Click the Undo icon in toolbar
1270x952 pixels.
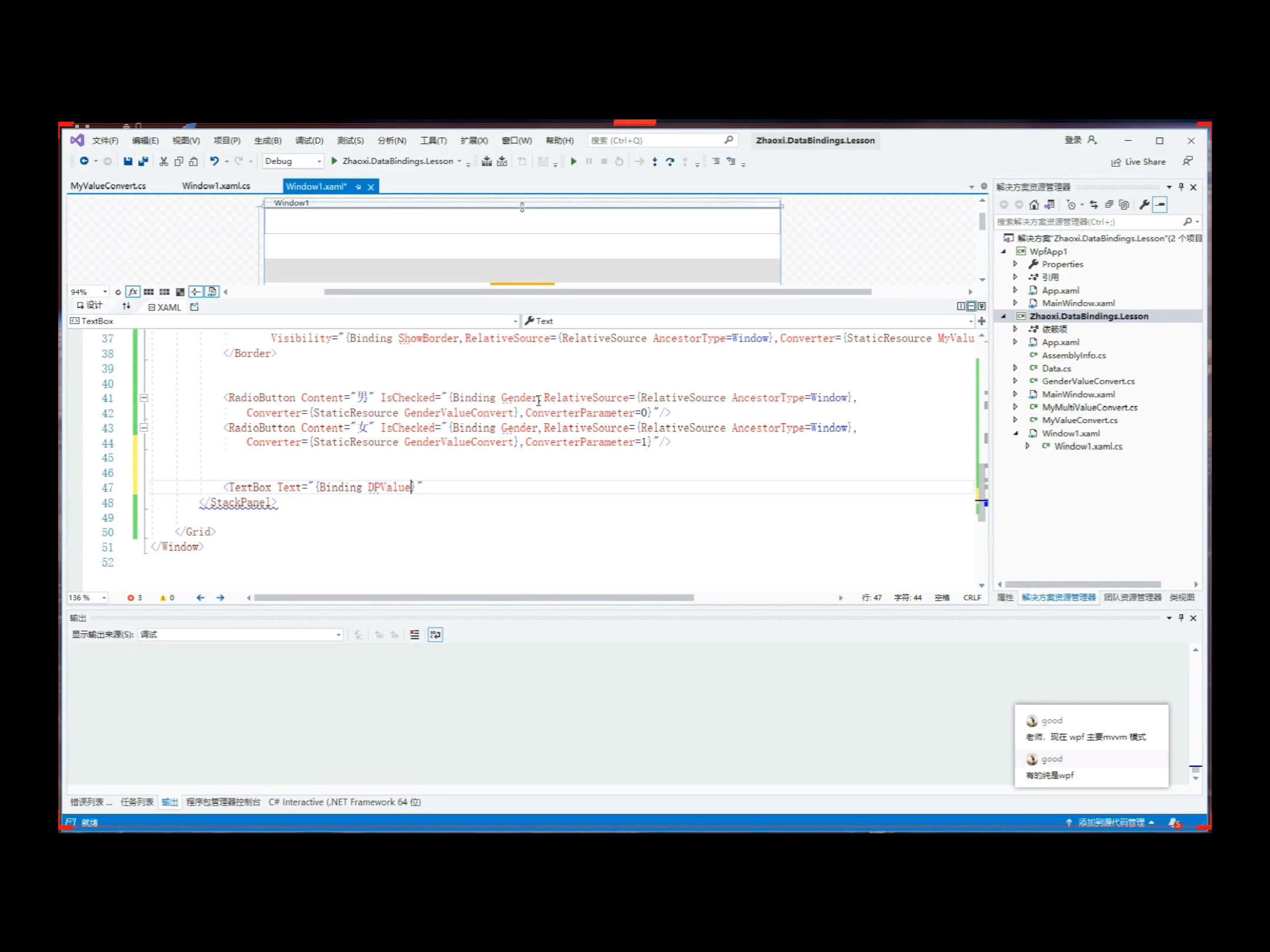click(x=214, y=161)
